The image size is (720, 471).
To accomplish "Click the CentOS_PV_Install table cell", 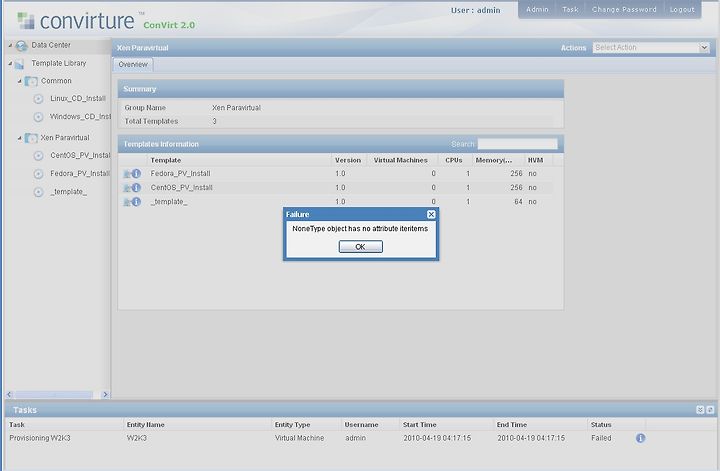I will [181, 187].
